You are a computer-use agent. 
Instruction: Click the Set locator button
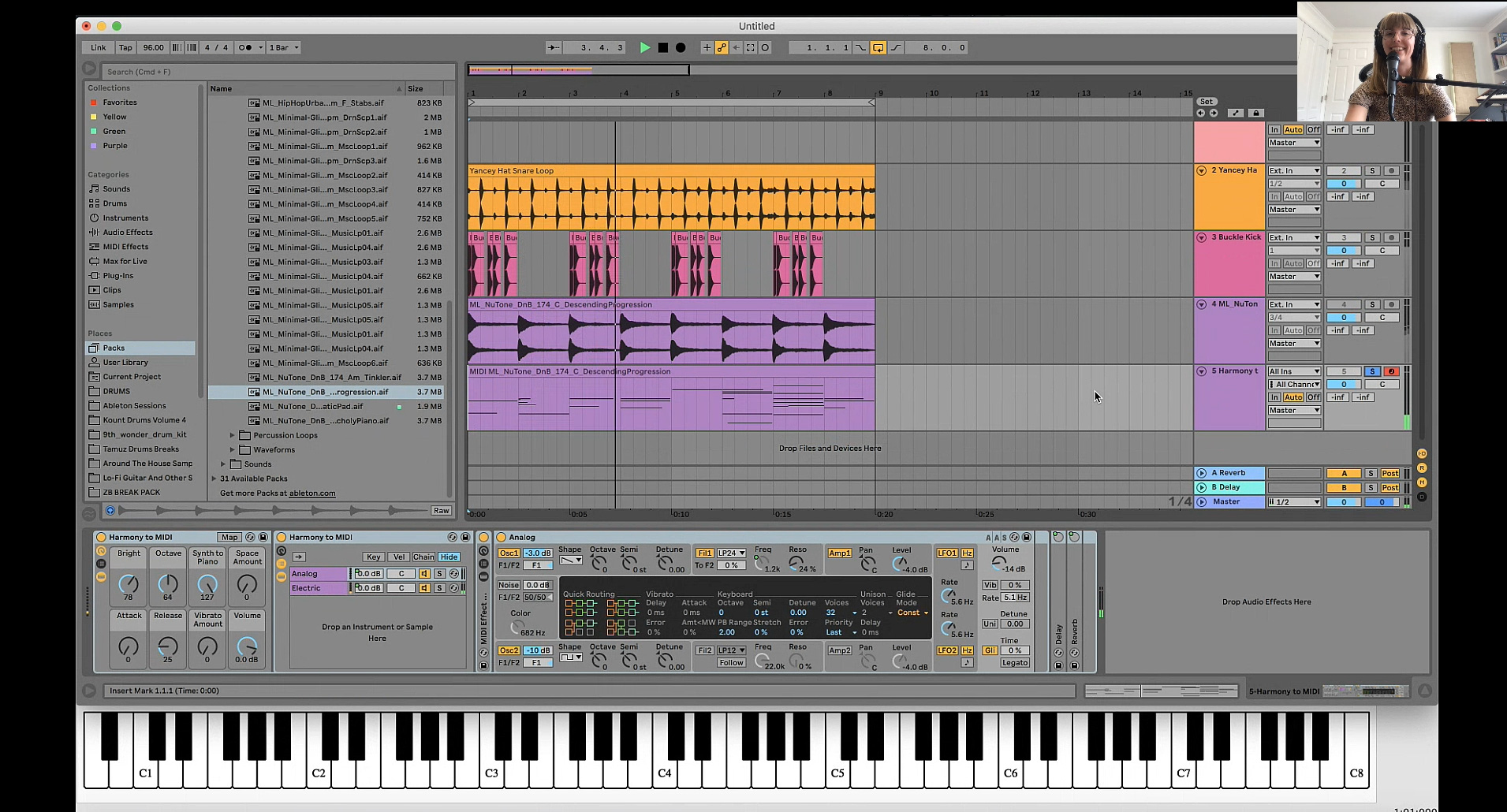click(x=1206, y=101)
